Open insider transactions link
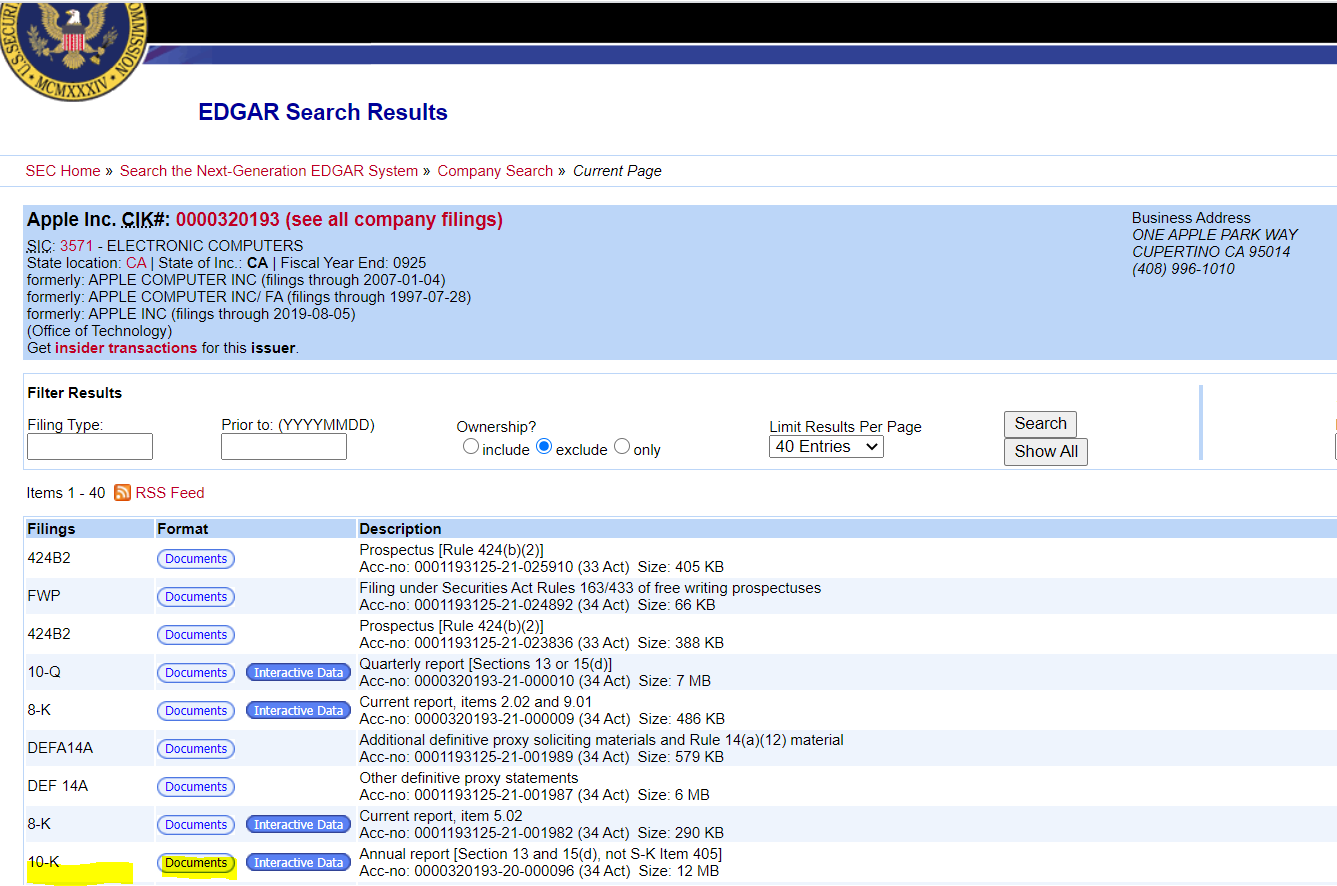The image size is (1337, 886). tap(126, 348)
